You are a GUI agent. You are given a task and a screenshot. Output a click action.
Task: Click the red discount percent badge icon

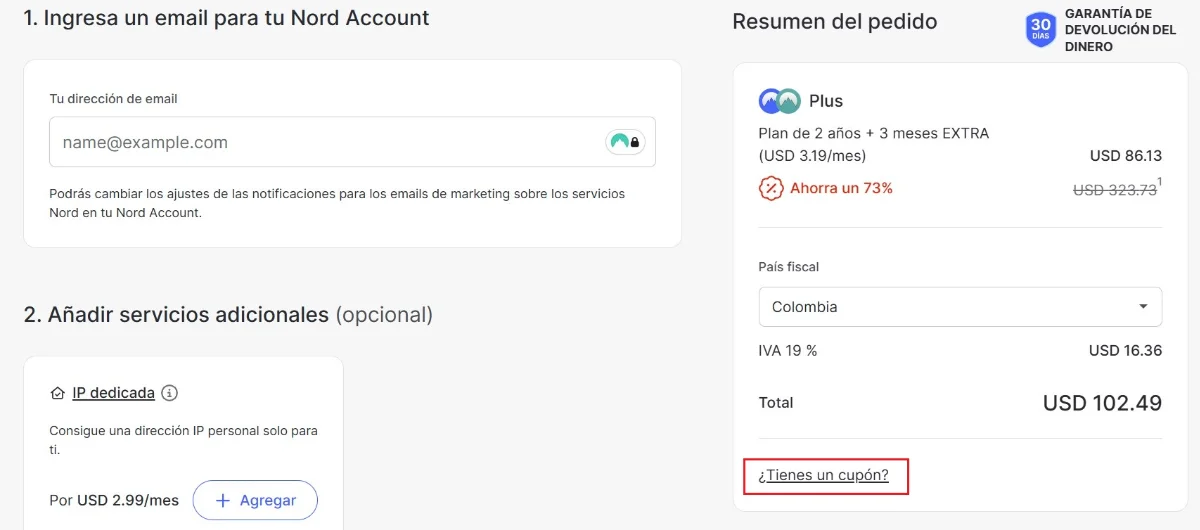770,188
